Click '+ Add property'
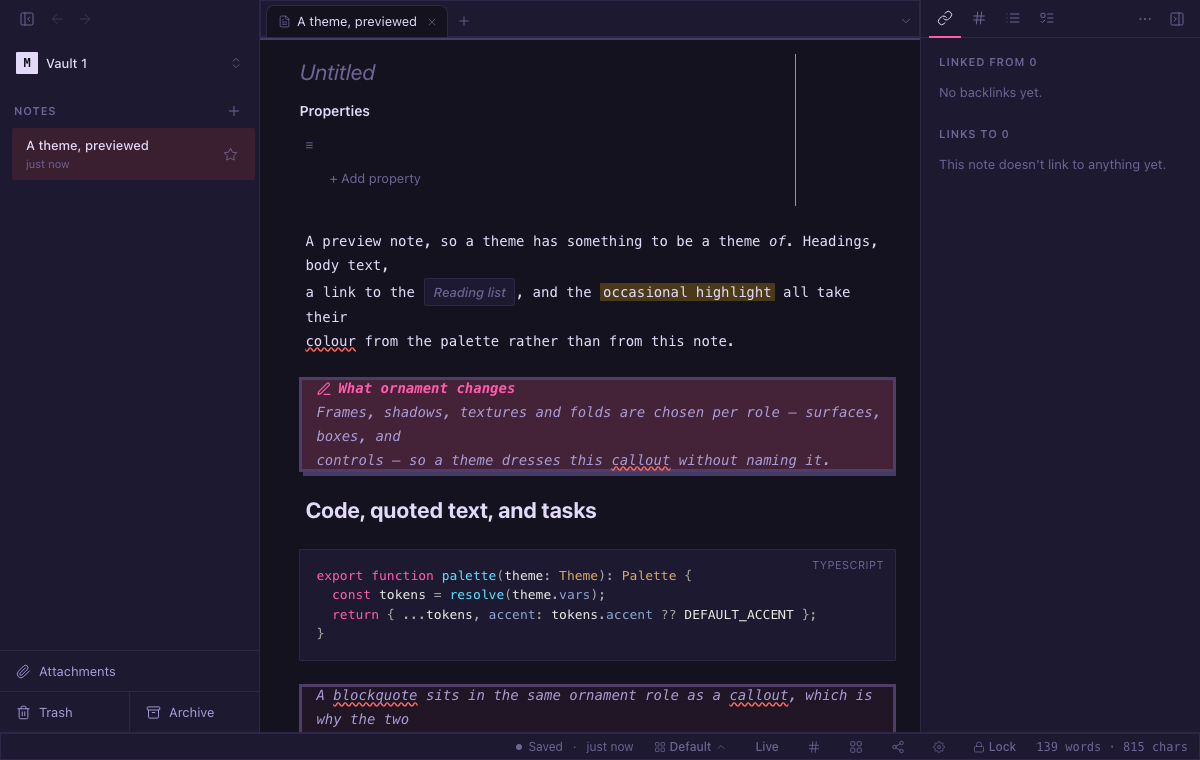1200x760 pixels. tap(375, 179)
